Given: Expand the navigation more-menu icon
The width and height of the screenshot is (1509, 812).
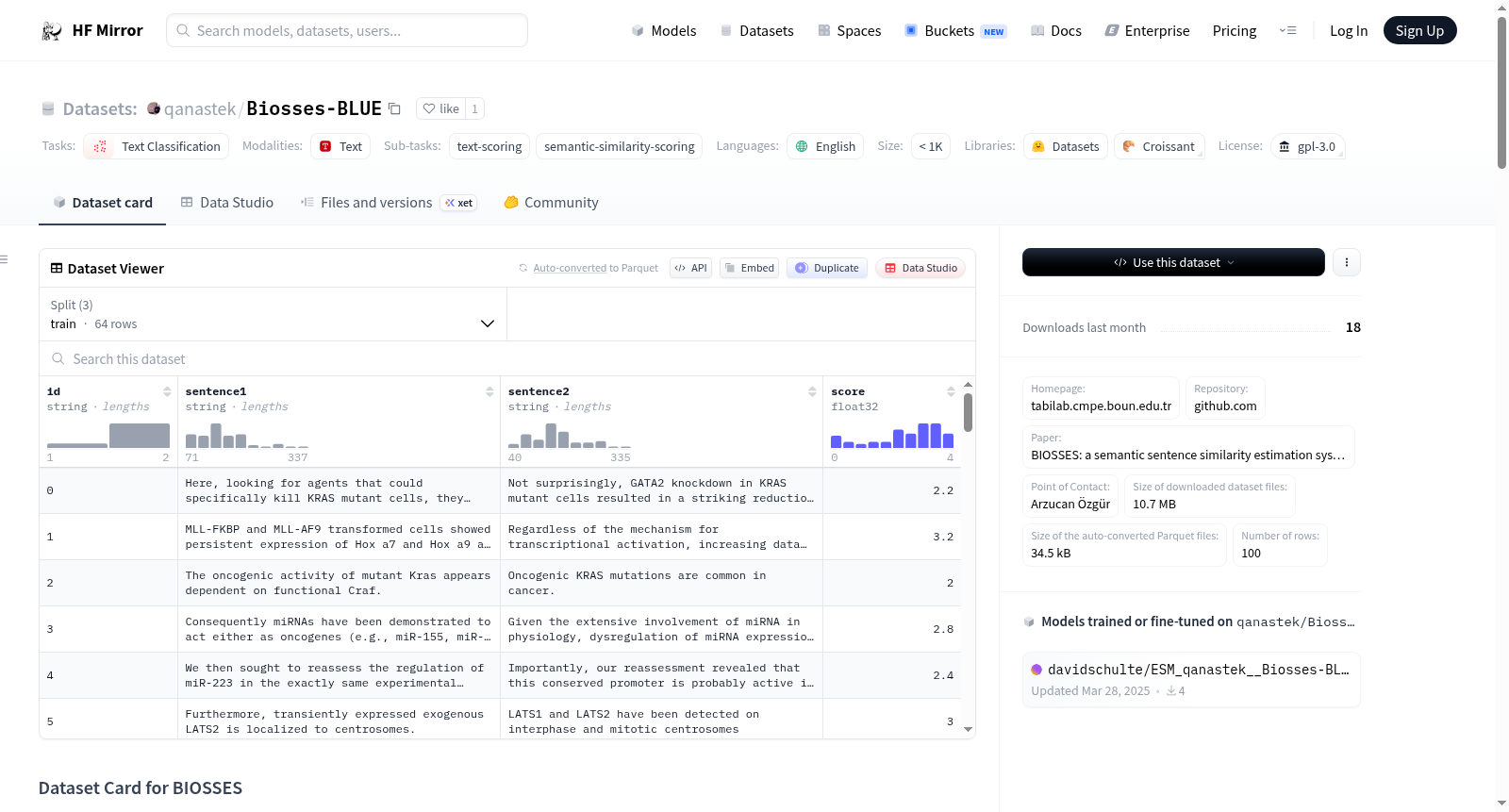Looking at the screenshot, I should (1287, 31).
